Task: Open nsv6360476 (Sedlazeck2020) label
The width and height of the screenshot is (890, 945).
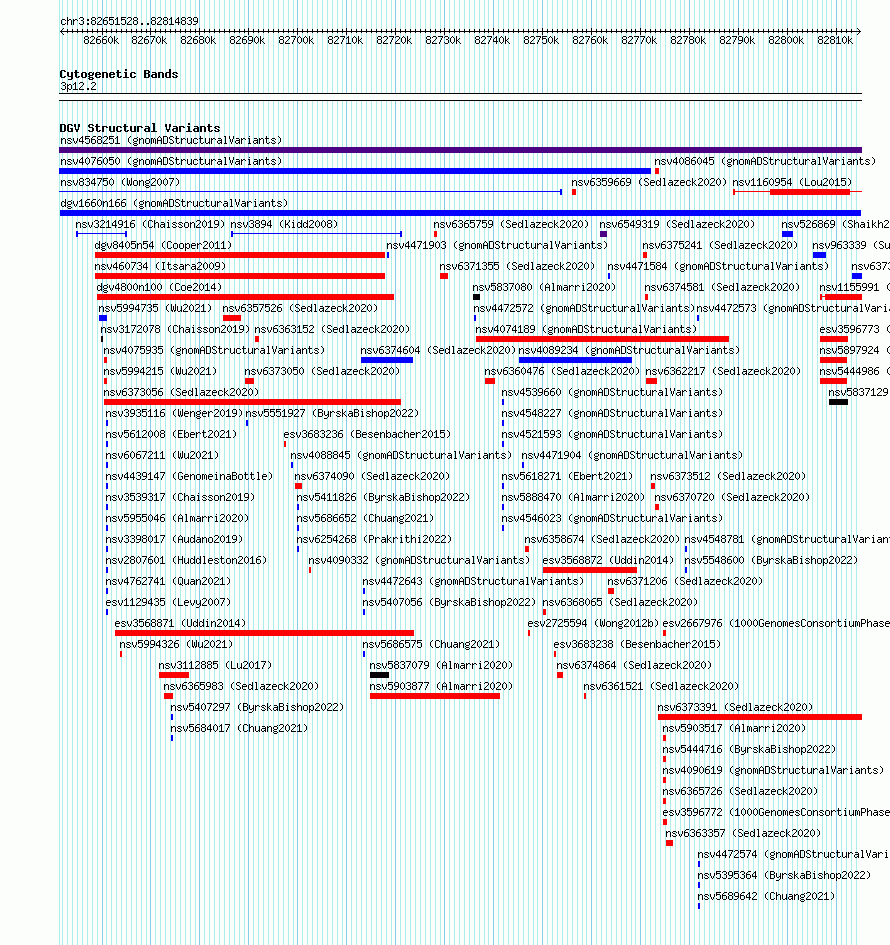Action: point(562,371)
